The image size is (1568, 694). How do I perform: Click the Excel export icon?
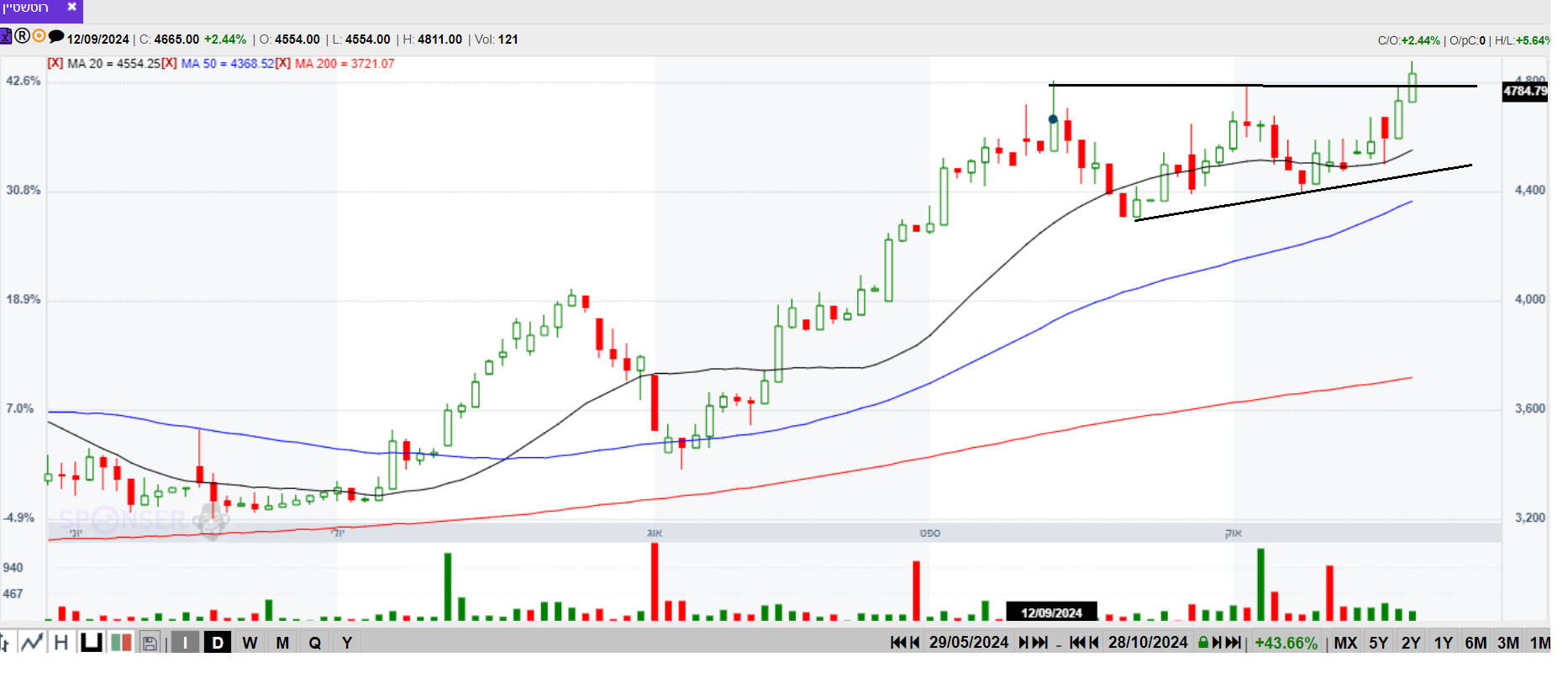[5, 36]
